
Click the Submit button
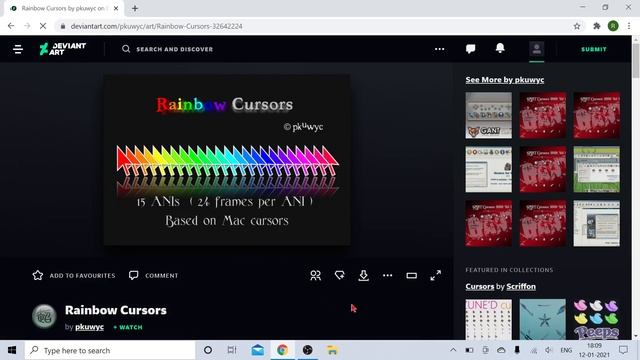tap(594, 49)
